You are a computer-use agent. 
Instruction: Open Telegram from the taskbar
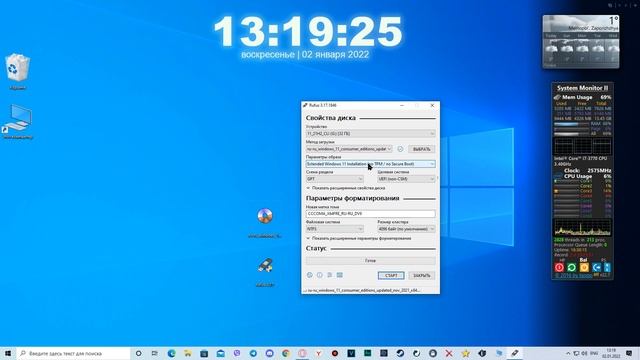[253, 353]
